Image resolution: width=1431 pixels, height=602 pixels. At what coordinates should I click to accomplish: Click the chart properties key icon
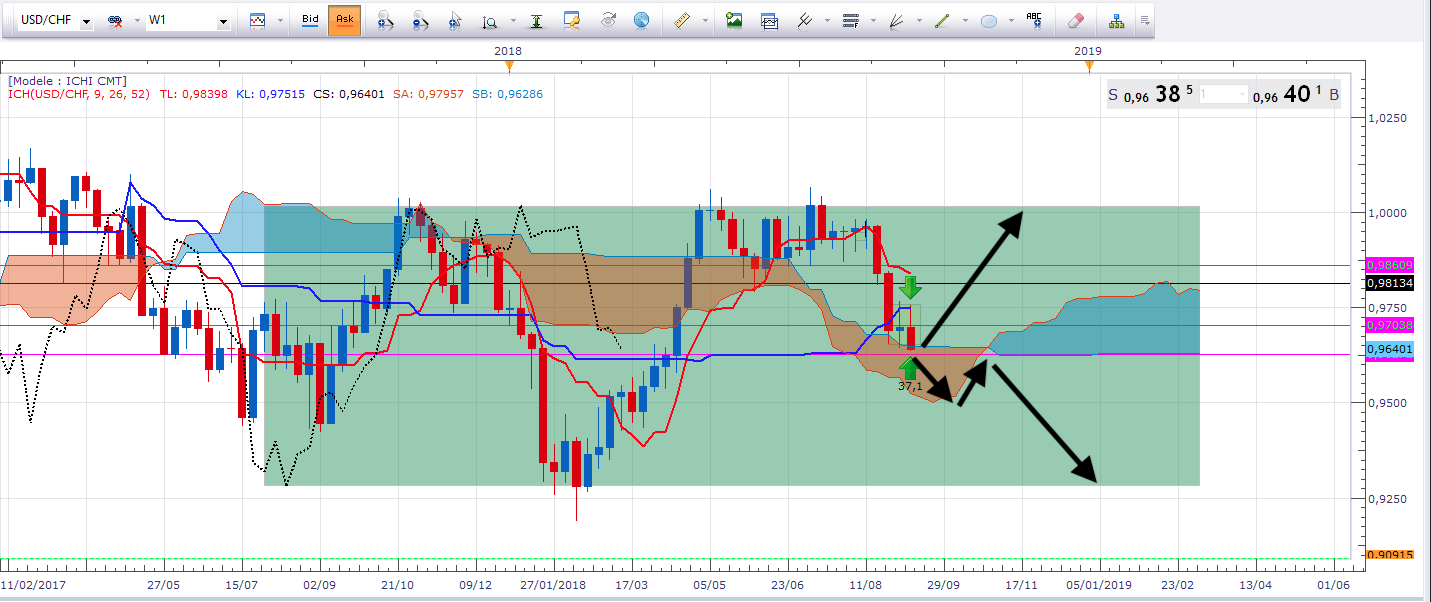pyautogui.click(x=572, y=20)
